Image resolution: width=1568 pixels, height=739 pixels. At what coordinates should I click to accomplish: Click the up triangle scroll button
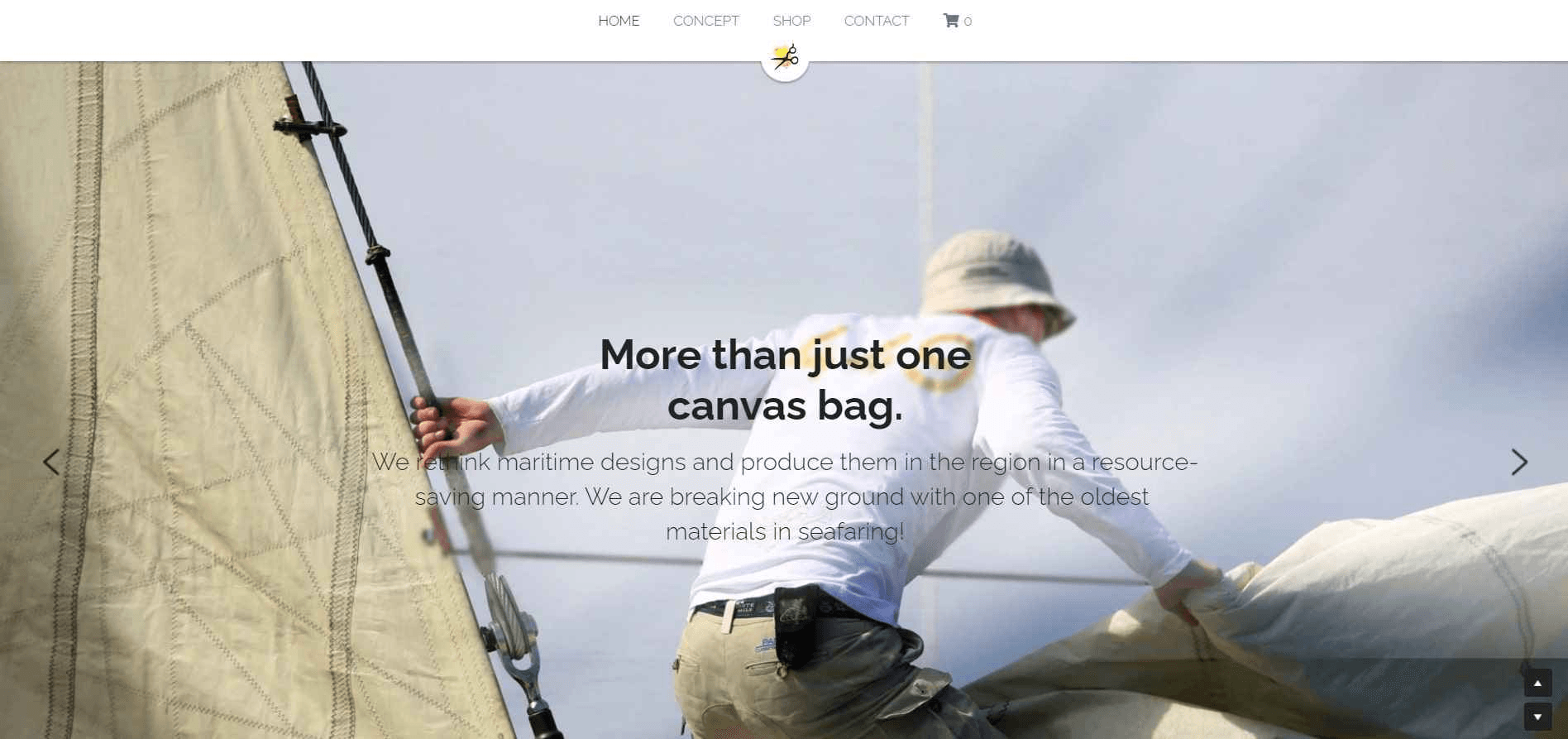(x=1537, y=683)
